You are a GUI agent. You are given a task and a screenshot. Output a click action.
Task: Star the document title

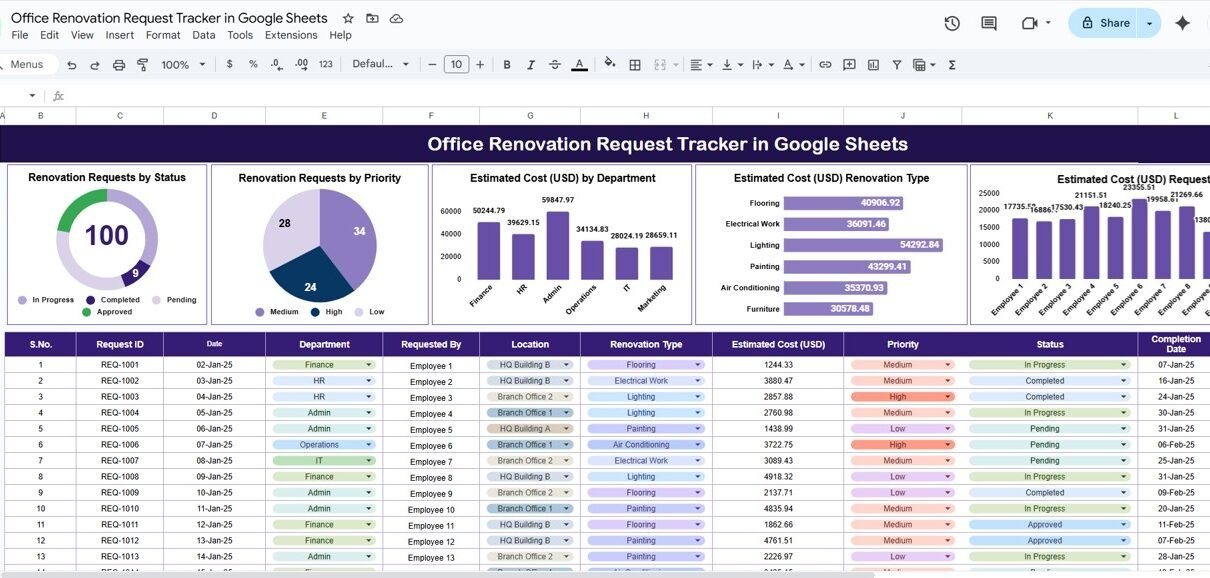[348, 19]
